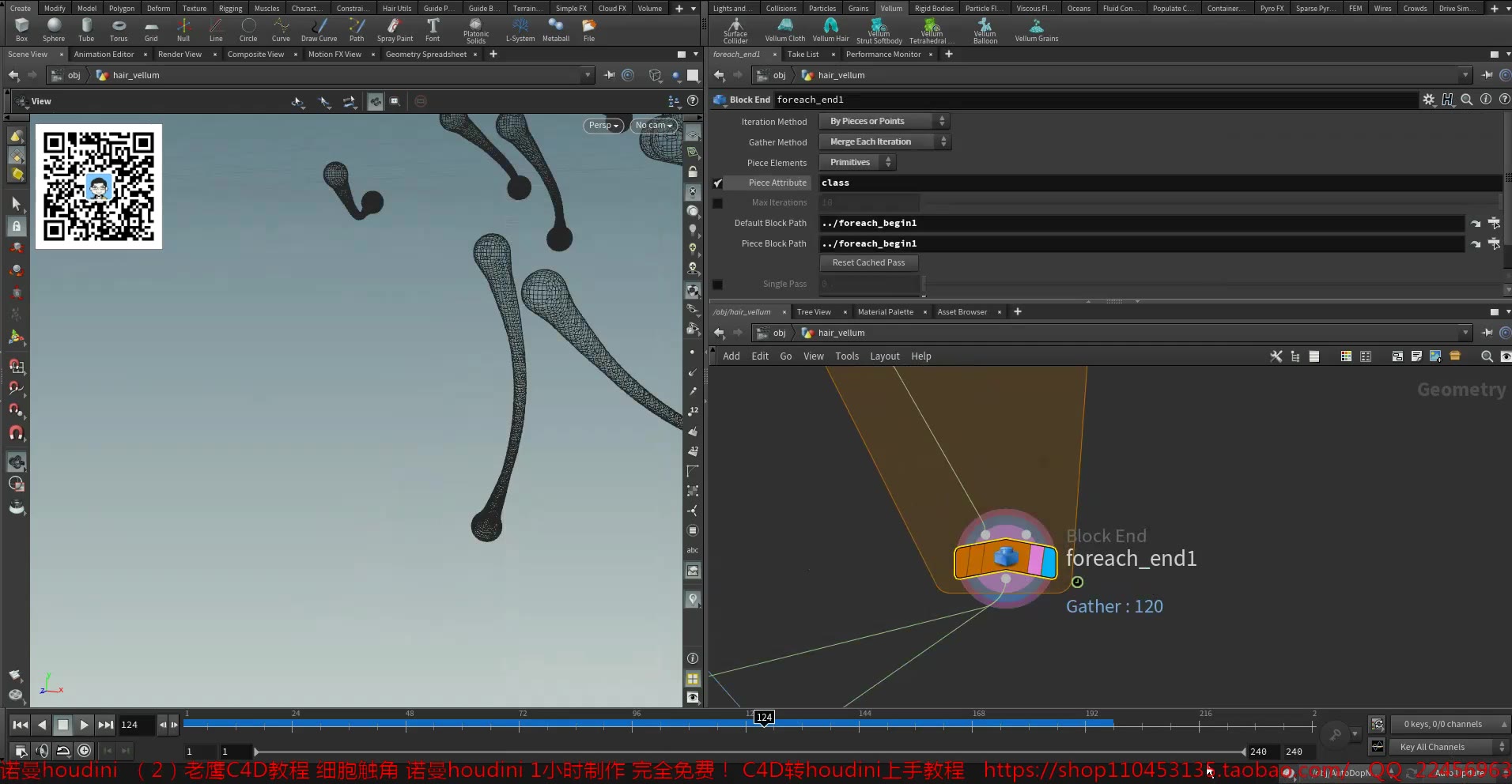Click the Vellum Balloon shelf tool

(x=984, y=30)
